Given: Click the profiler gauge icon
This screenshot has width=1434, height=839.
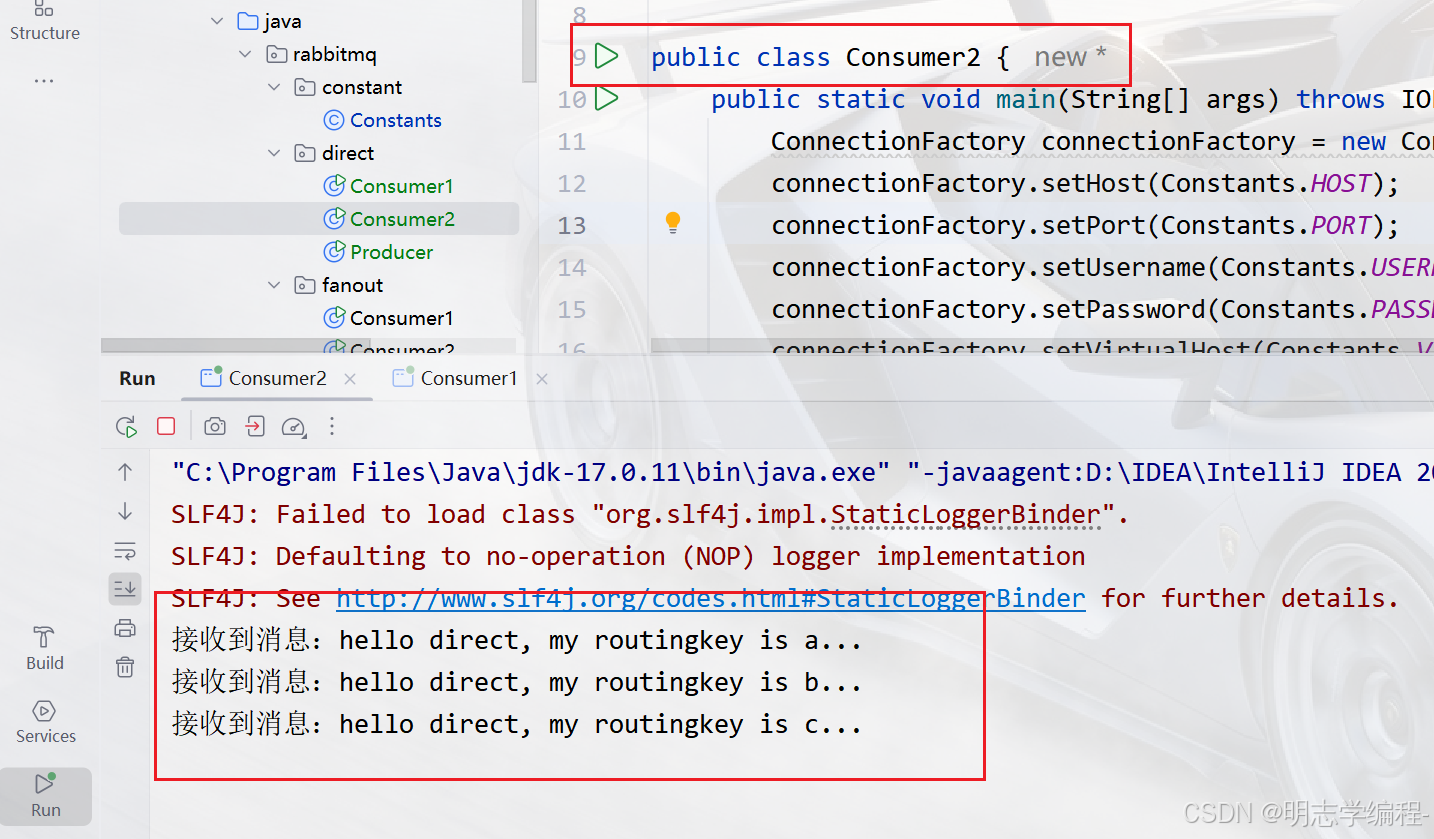Looking at the screenshot, I should point(293,427).
